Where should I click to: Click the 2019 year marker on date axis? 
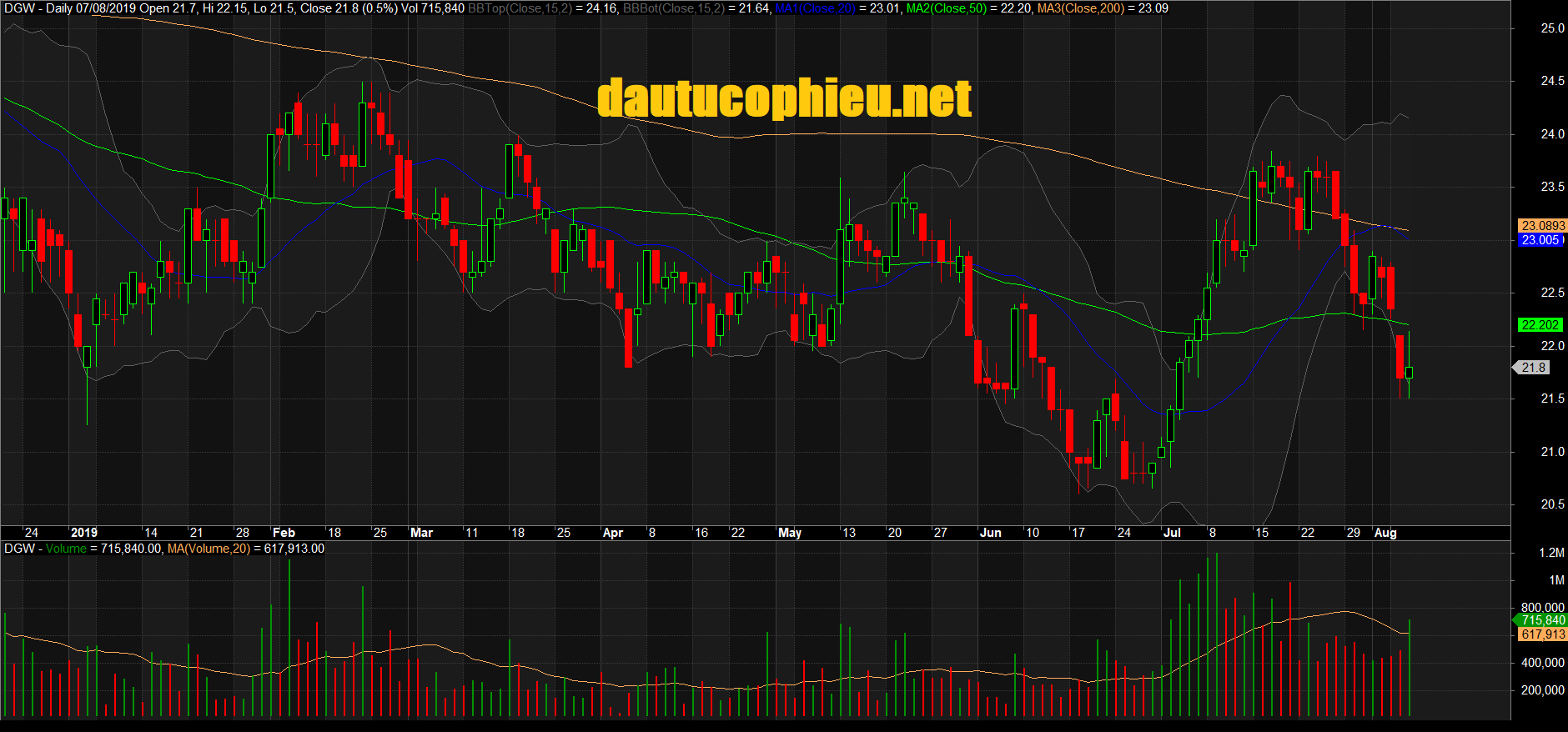(x=83, y=533)
